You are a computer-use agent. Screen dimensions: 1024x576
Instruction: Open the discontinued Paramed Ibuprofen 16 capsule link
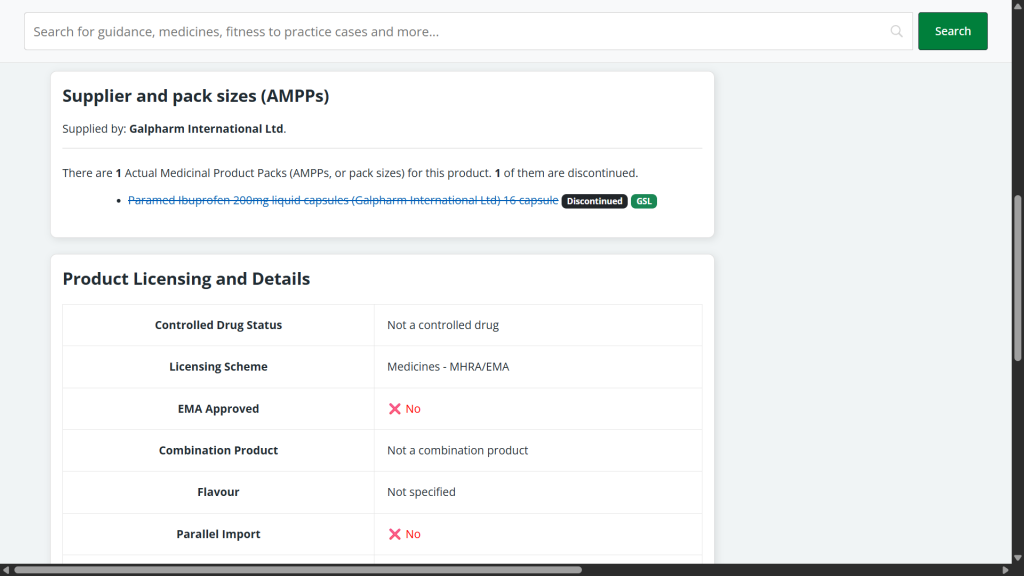342,200
